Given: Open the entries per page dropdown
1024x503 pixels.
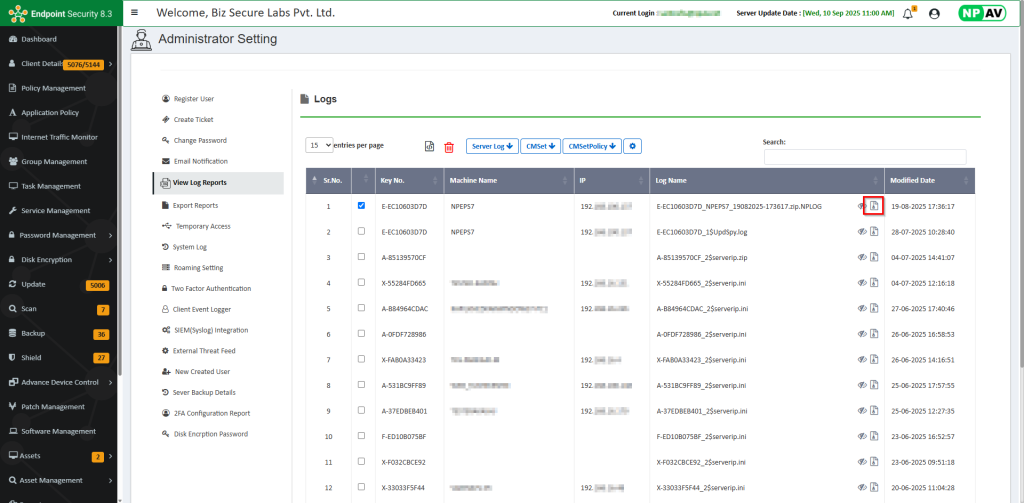Looking at the screenshot, I should coord(319,145).
